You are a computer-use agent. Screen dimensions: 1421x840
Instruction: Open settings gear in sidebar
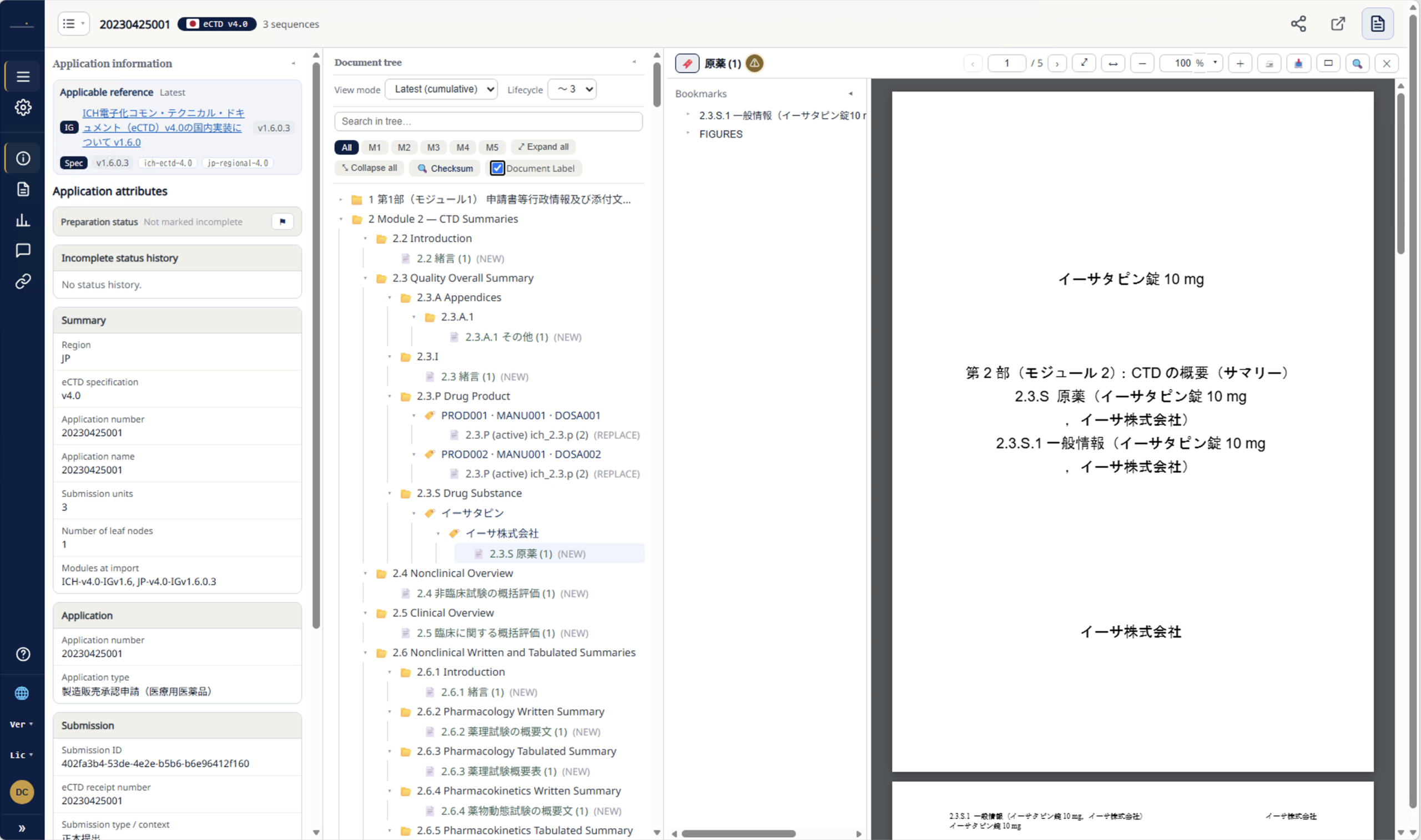point(23,107)
